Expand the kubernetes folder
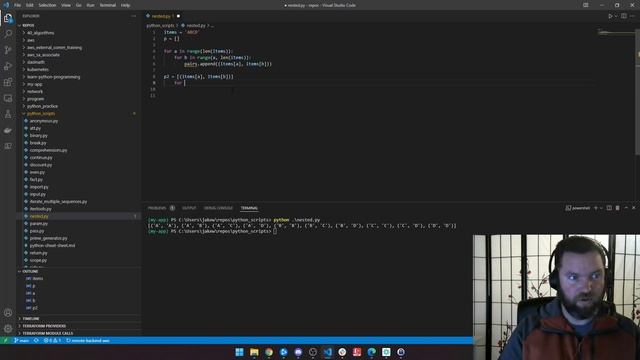This screenshot has width=640, height=360. click(x=38, y=69)
